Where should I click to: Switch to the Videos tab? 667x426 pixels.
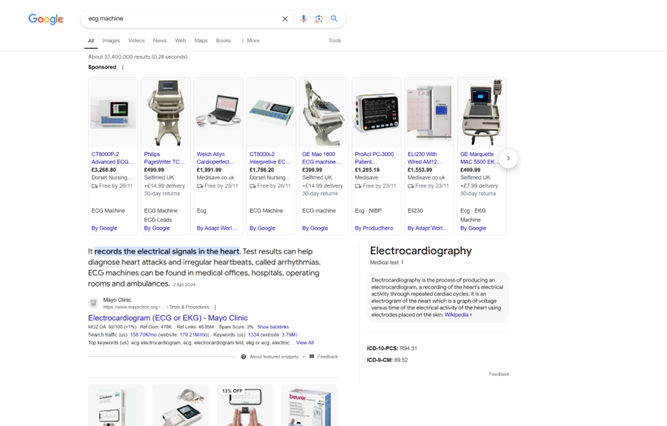coord(136,41)
